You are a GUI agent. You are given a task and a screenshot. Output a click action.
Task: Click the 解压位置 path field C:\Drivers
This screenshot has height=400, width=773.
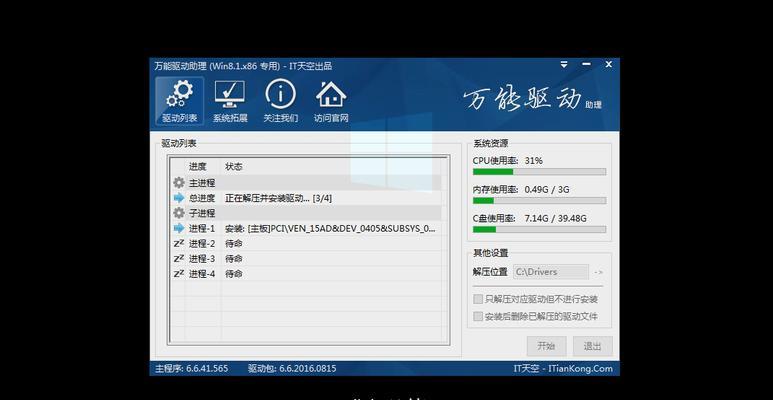(x=551, y=272)
